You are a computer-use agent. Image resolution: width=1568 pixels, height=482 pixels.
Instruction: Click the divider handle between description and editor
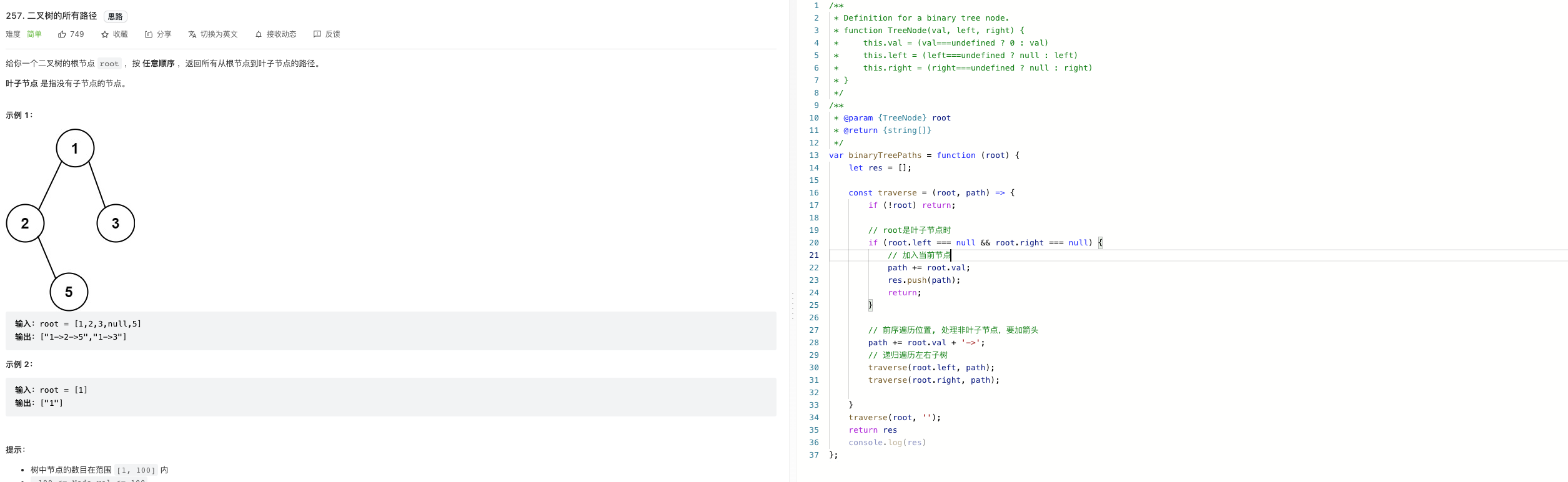coord(793,306)
